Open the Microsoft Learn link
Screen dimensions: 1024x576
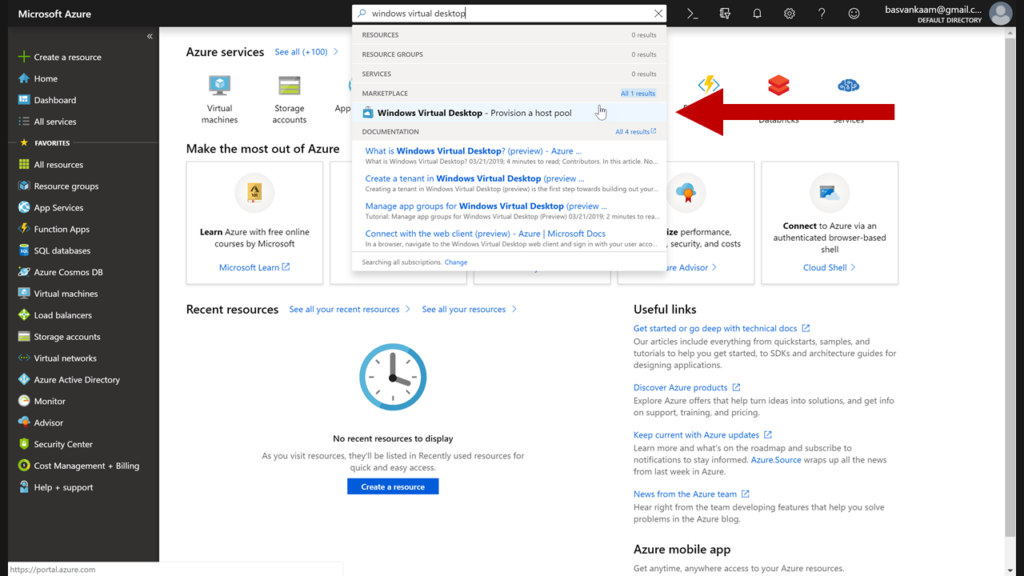(x=254, y=267)
